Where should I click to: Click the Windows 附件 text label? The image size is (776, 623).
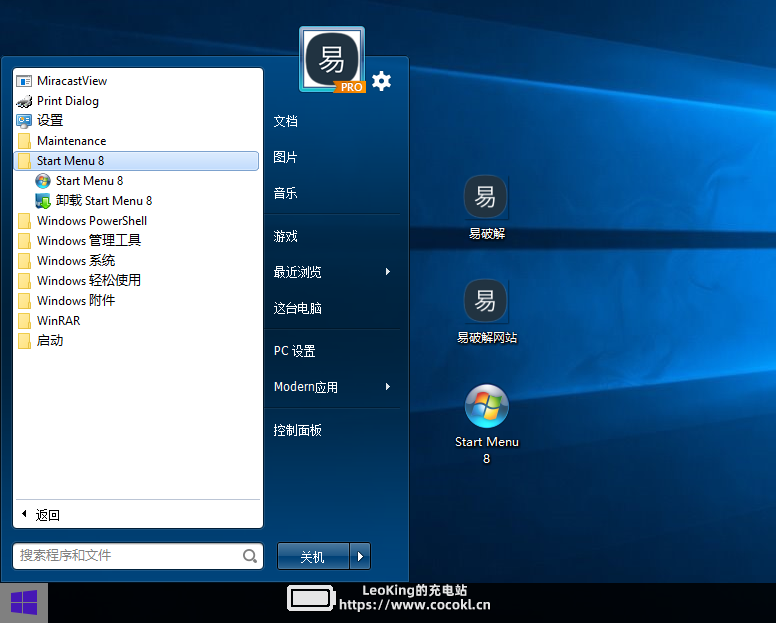coord(76,300)
